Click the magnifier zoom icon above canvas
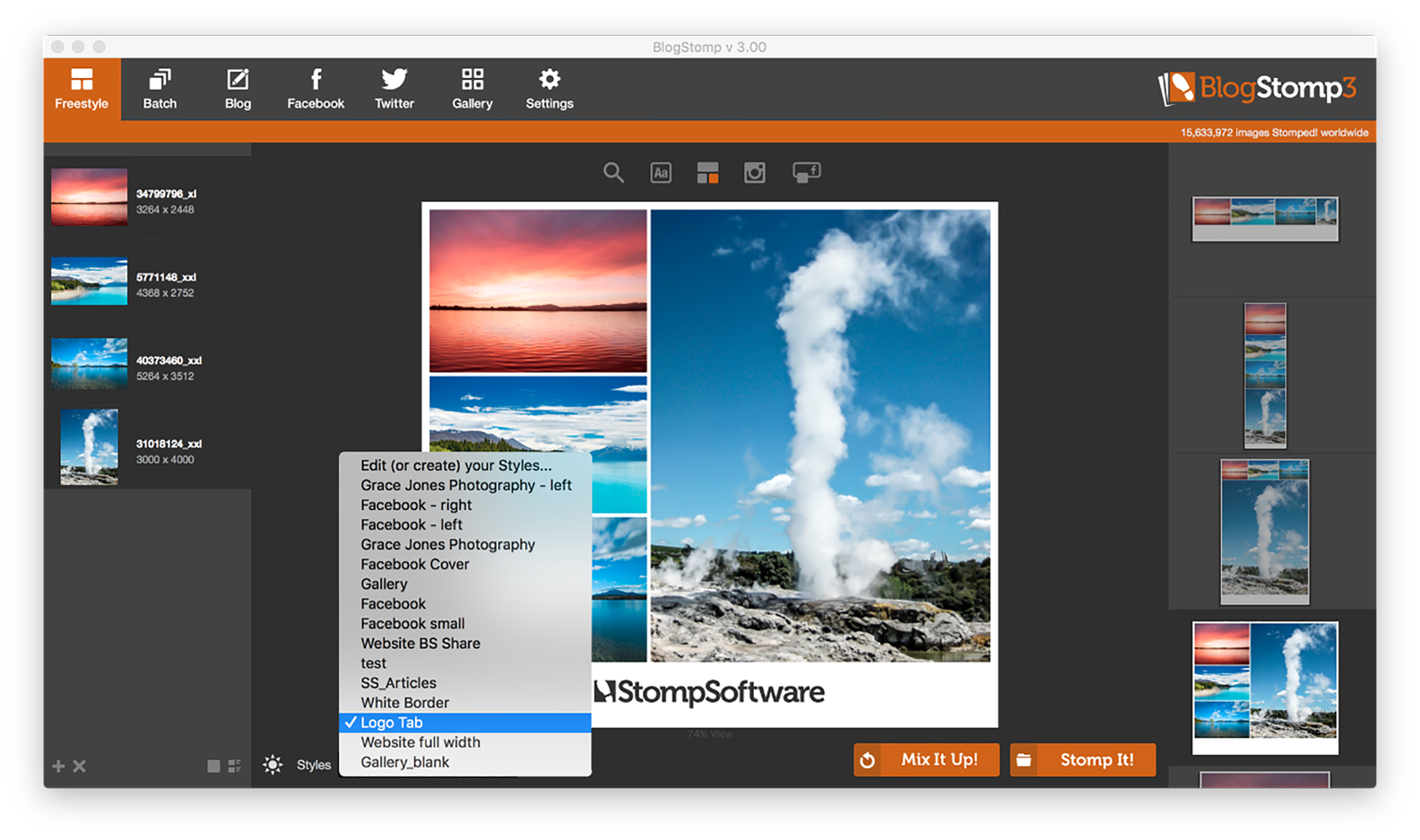1420x840 pixels. pos(613,172)
